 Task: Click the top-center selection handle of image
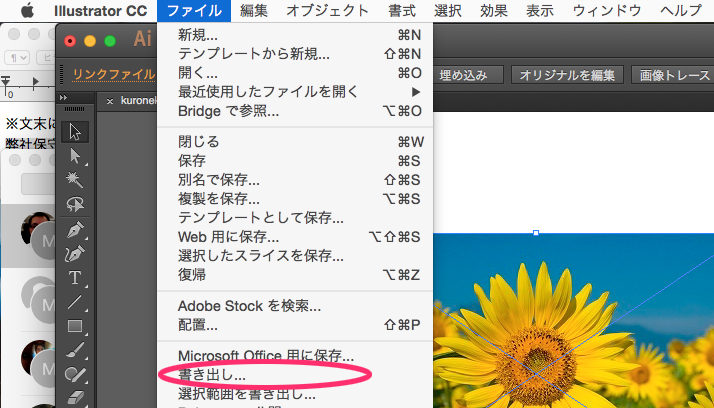click(x=536, y=233)
